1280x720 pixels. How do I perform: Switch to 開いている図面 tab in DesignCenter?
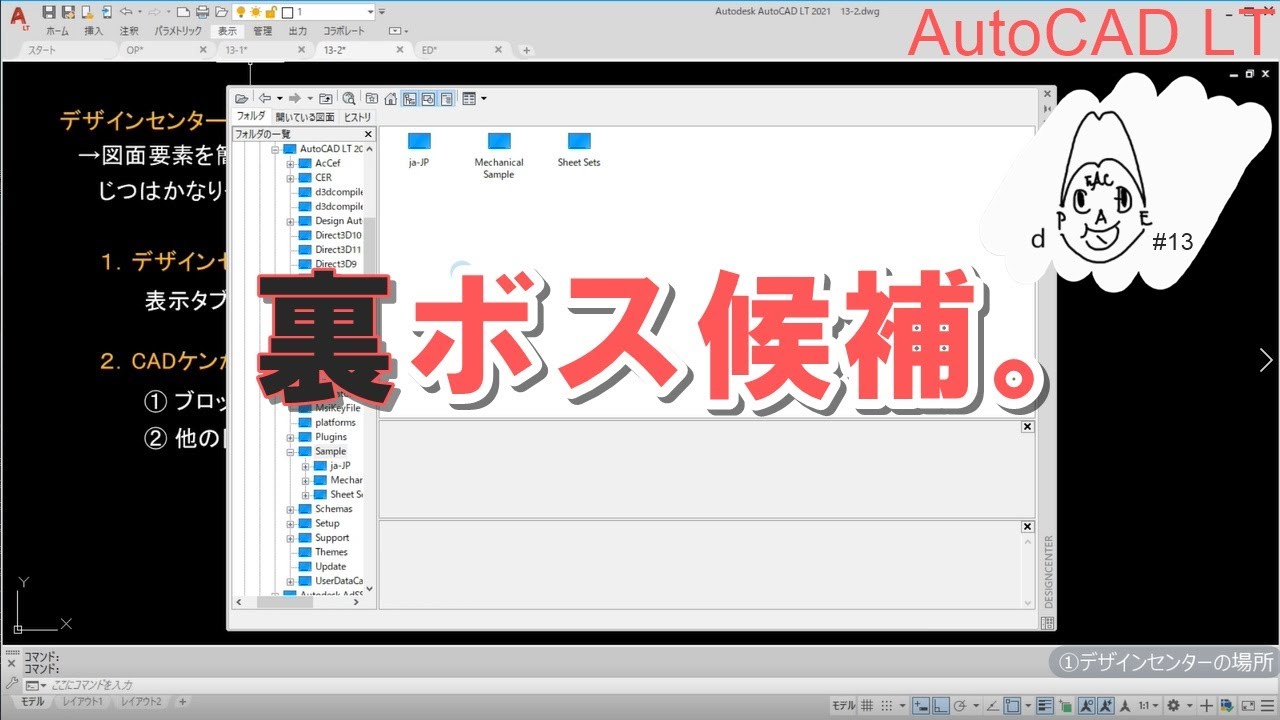(x=305, y=117)
